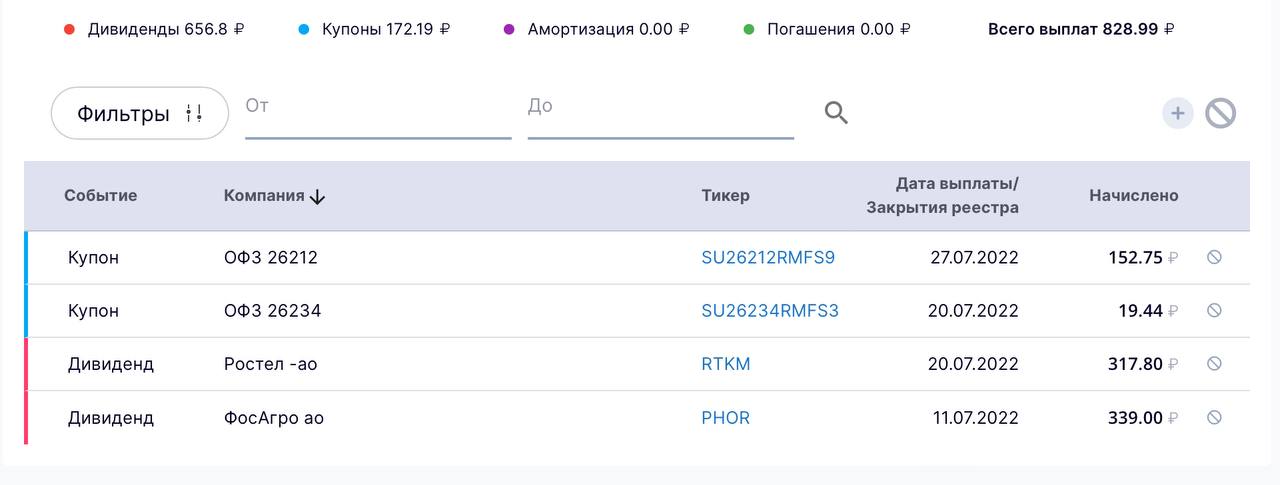Open the SU26212RMFS9 ticker link
1280x485 pixels.
click(x=768, y=257)
